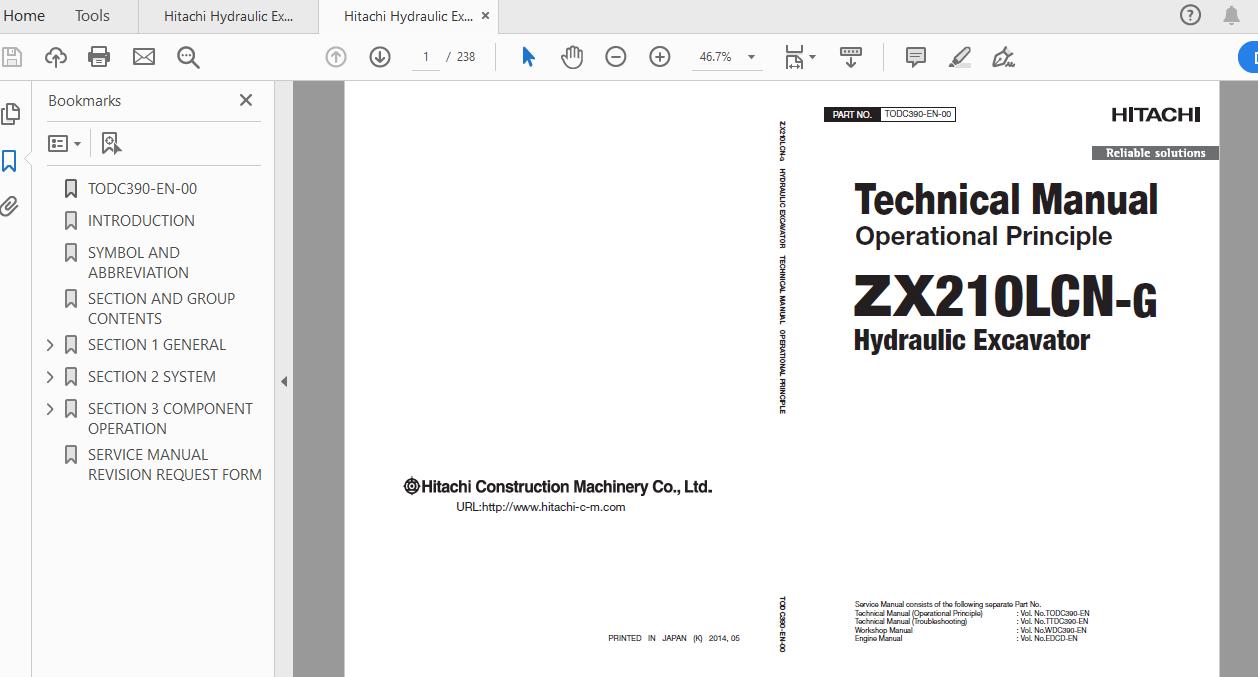Click the Print file icon
1258x677 pixels.
(99, 57)
